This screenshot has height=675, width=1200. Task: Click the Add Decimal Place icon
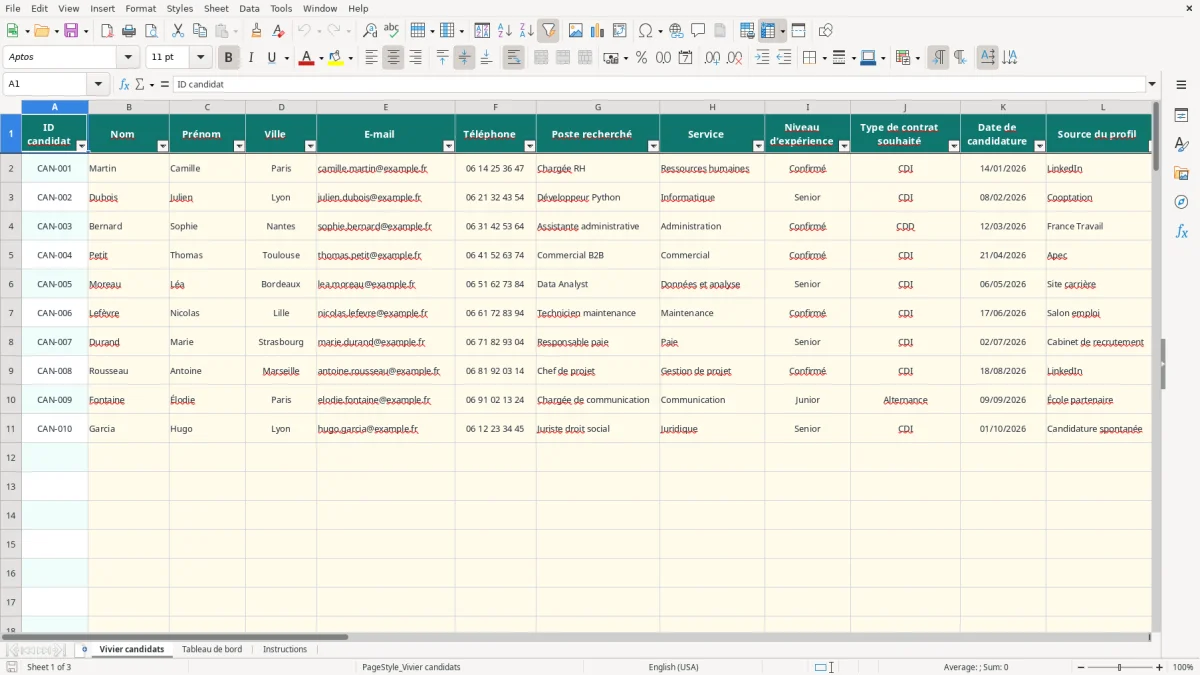tap(712, 58)
